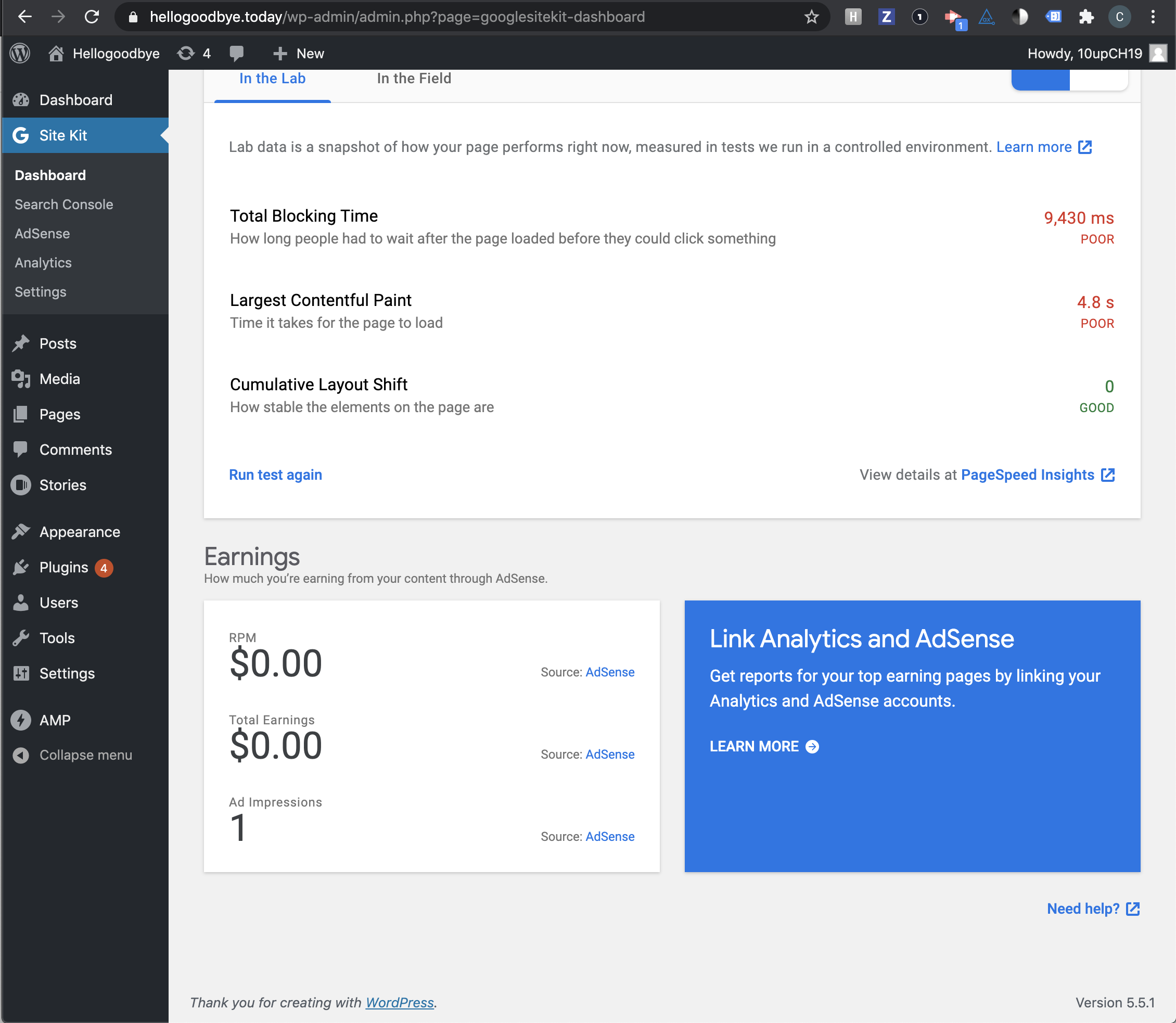Click AdSense source link for Total Earnings
The width and height of the screenshot is (1176, 1023).
(610, 754)
